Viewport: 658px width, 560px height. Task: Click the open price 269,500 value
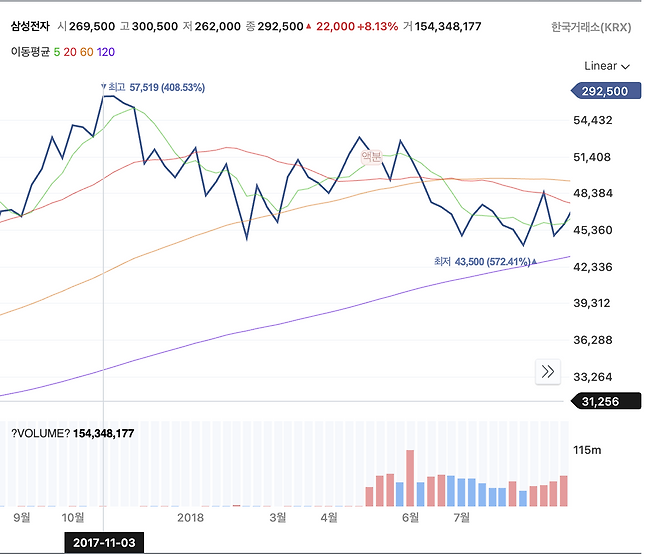pyautogui.click(x=92, y=26)
